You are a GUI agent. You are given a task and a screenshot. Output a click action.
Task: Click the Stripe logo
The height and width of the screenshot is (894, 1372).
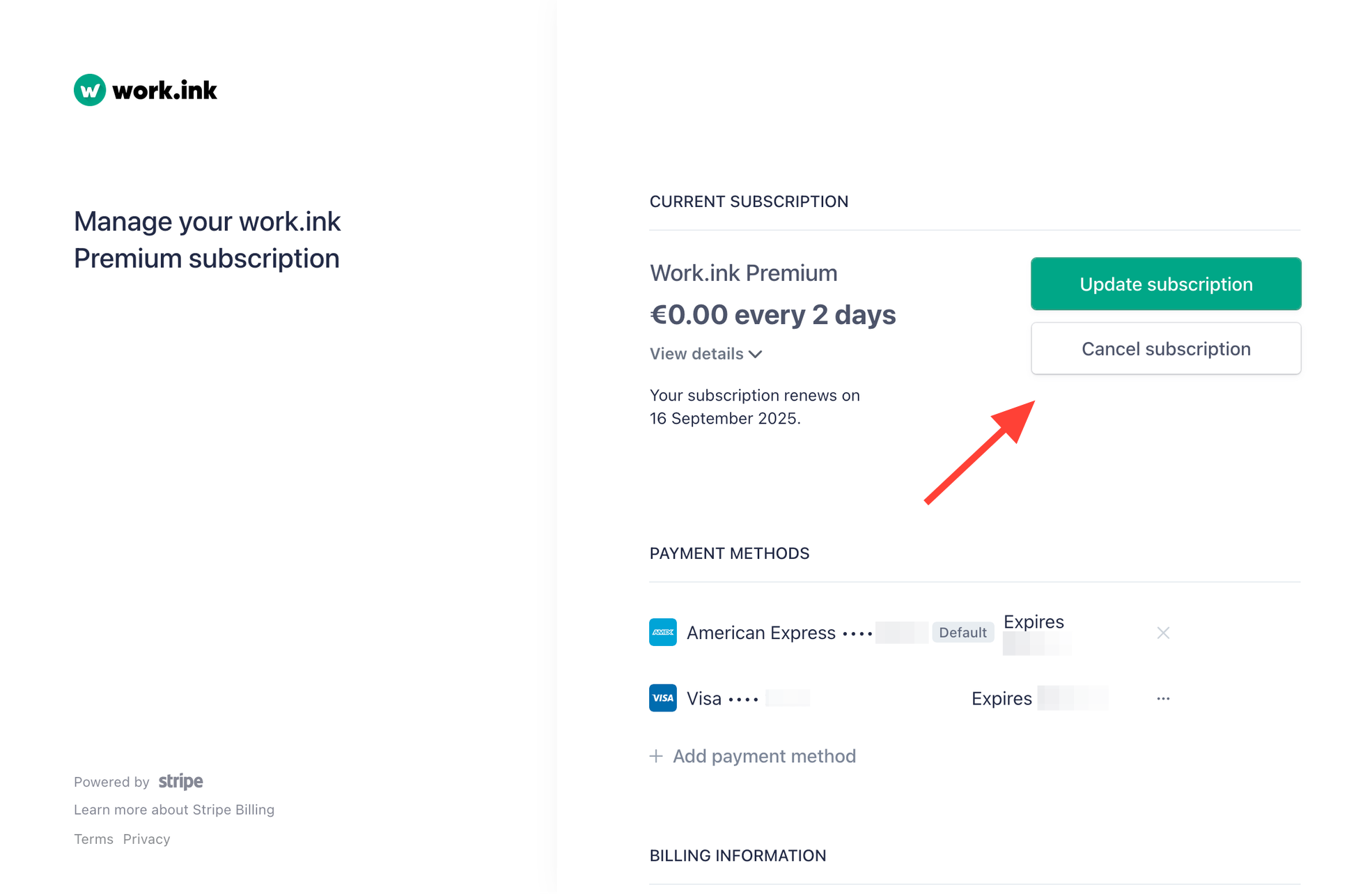click(181, 781)
